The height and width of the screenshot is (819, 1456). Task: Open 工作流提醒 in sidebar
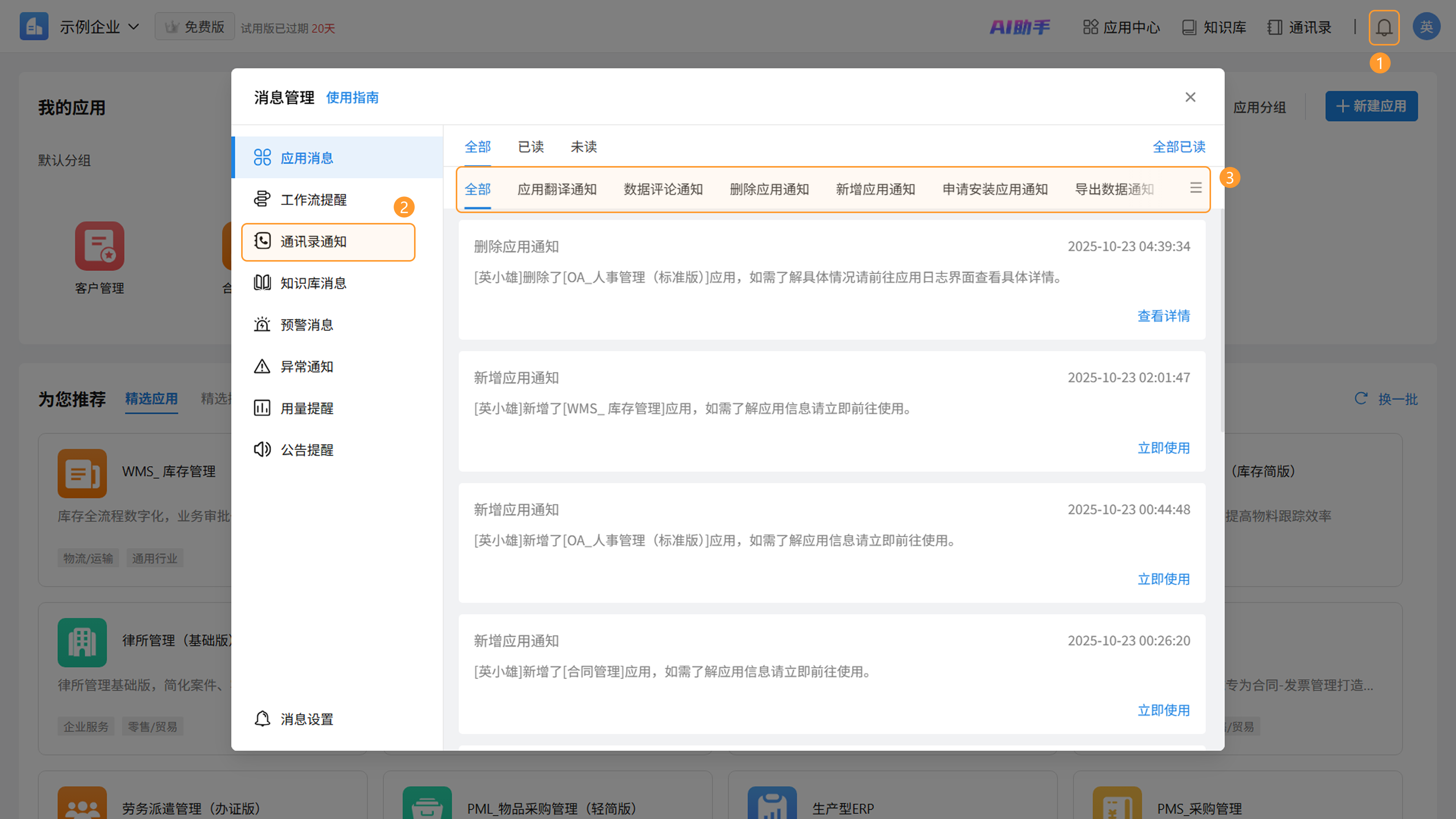click(x=313, y=199)
